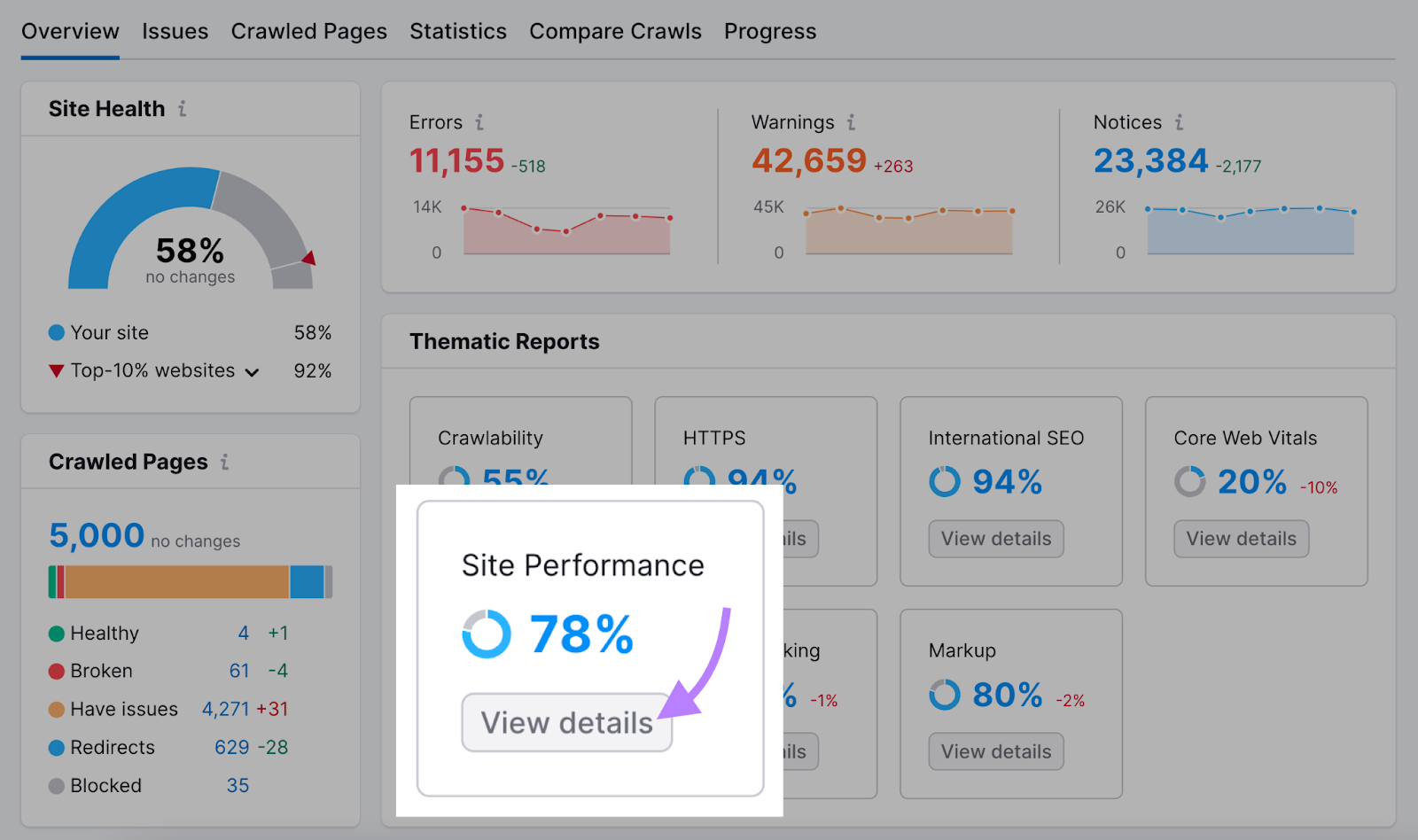Click the Notices info icon

pyautogui.click(x=1179, y=122)
